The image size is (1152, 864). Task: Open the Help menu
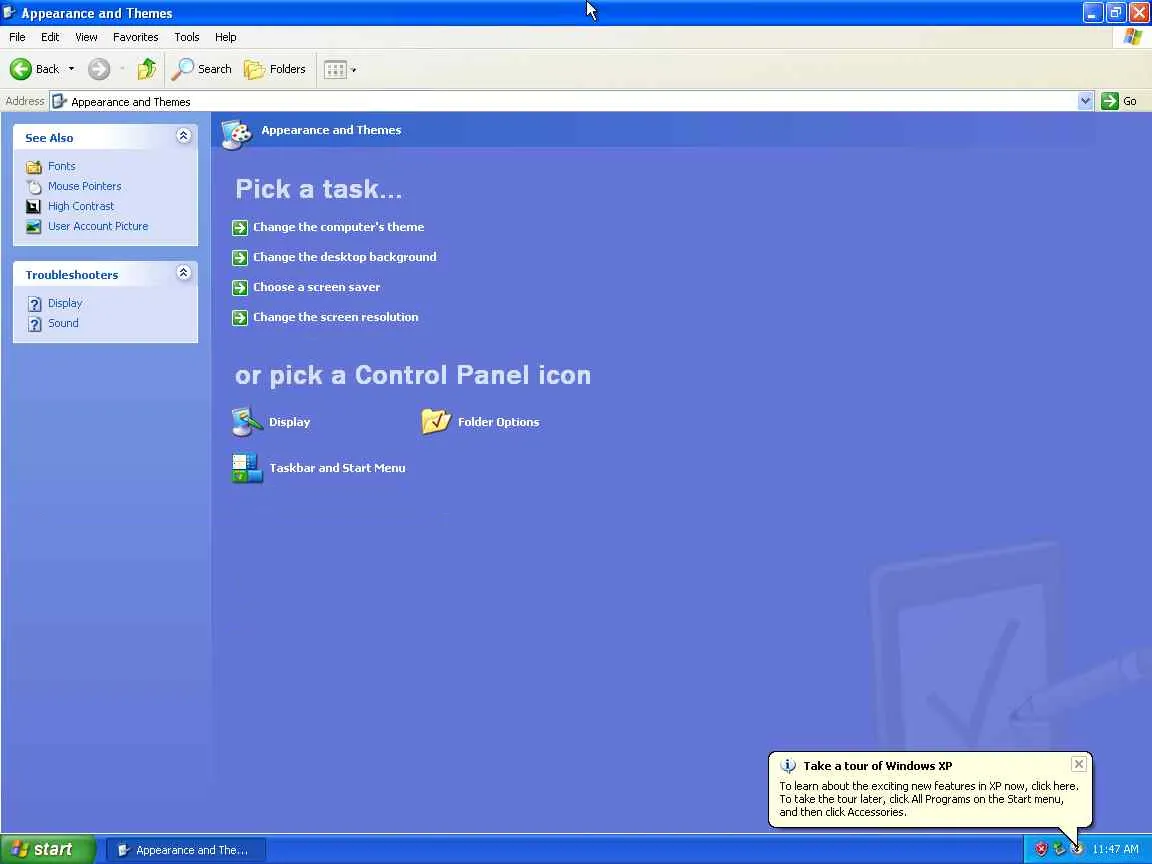(x=226, y=37)
